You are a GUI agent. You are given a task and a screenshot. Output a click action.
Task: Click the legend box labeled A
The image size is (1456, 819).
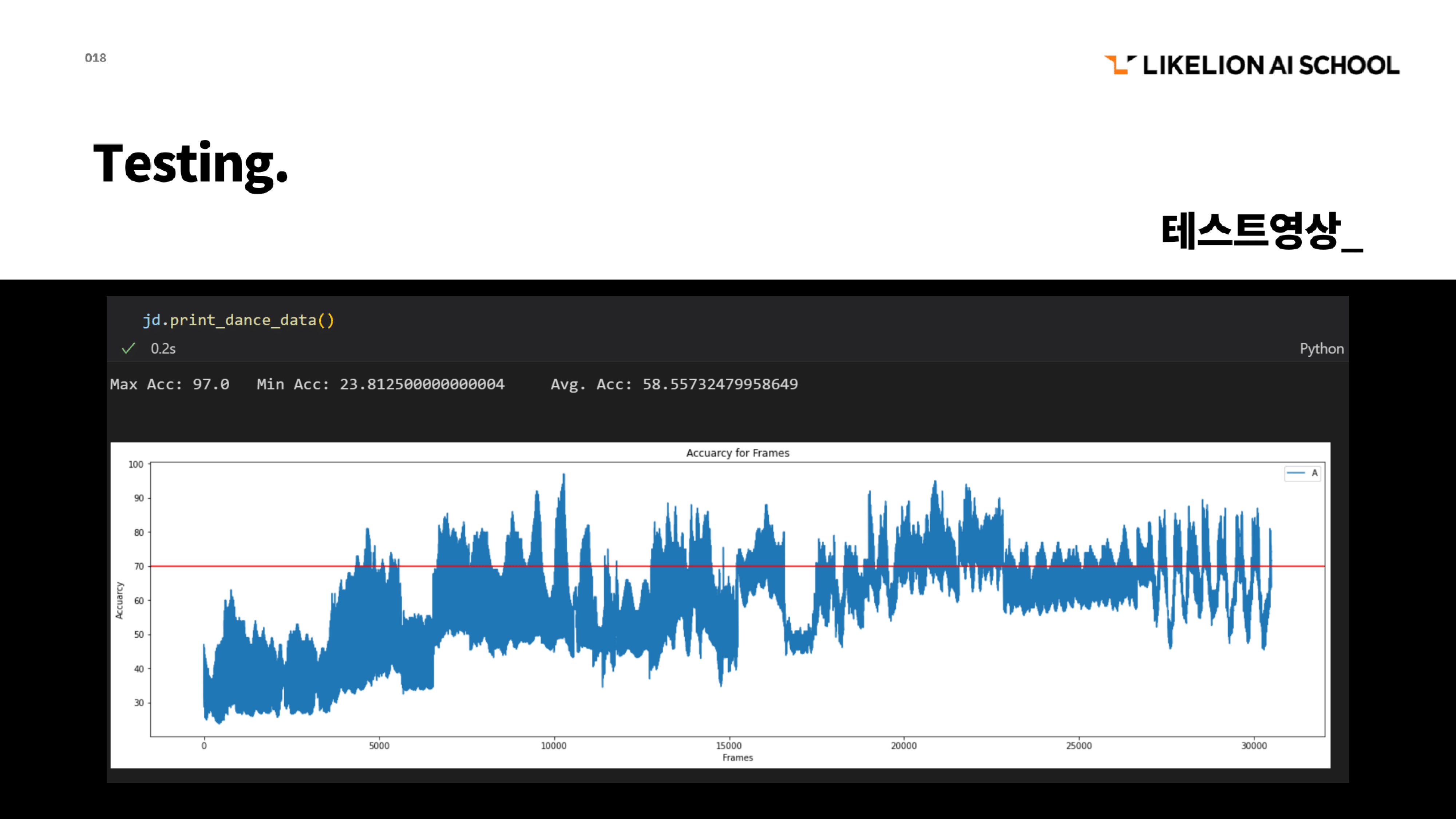coord(1302,473)
